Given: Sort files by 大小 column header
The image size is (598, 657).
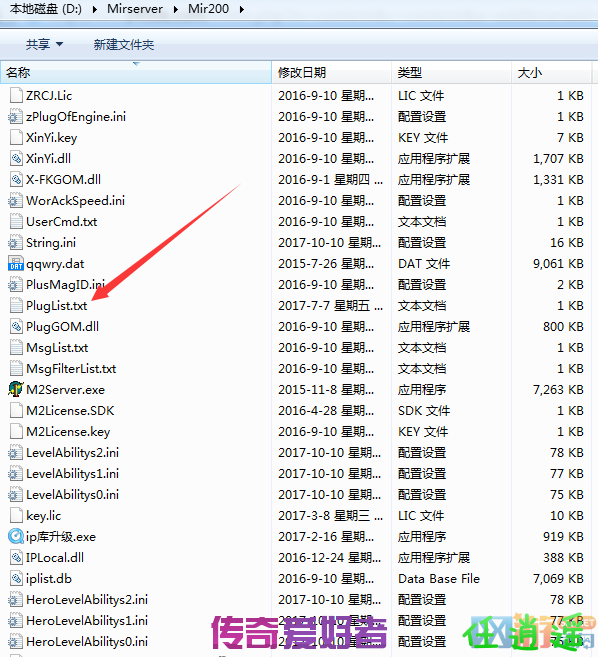Looking at the screenshot, I should coord(551,72).
